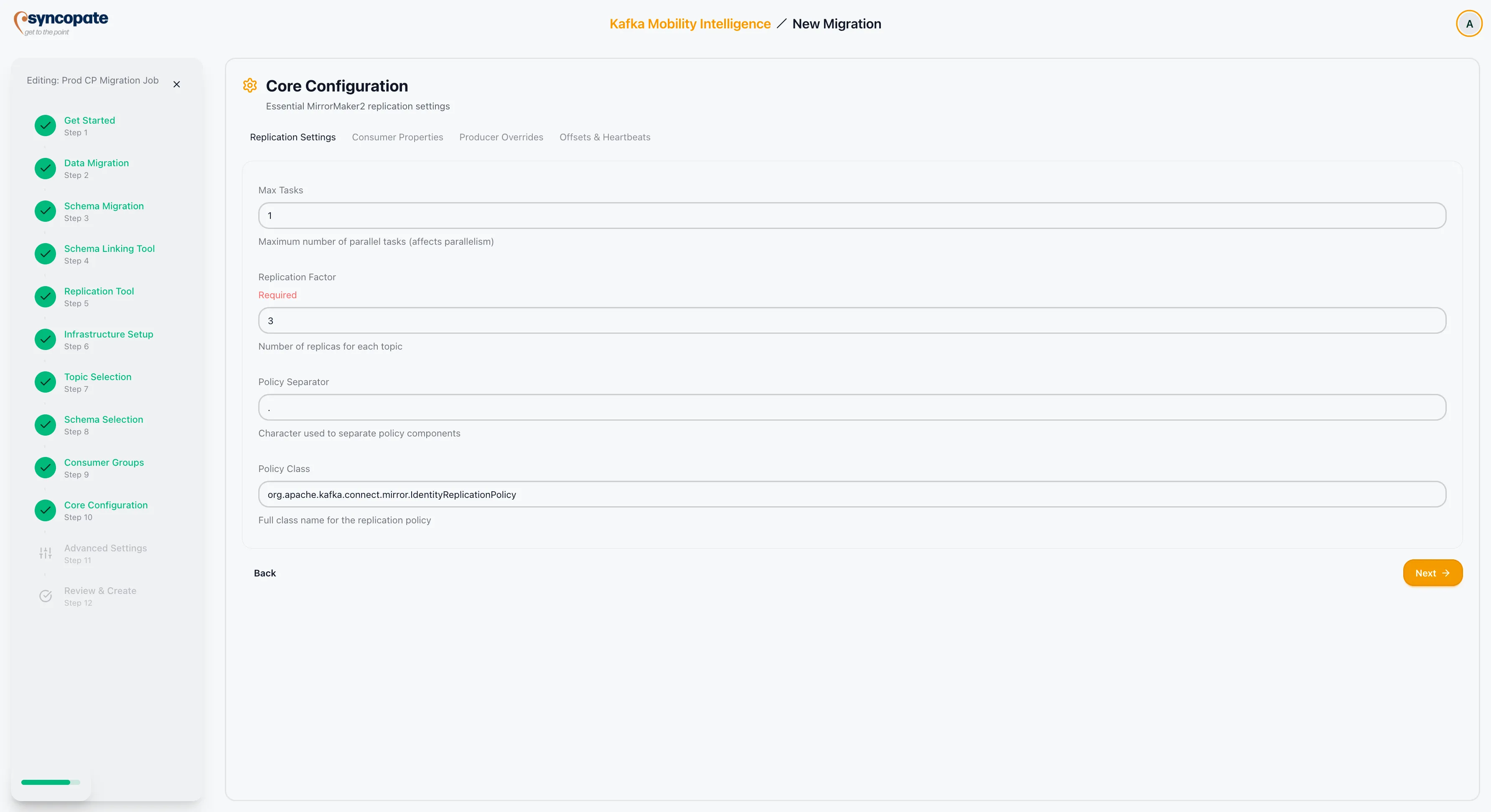Click the Back button
This screenshot has height=812, width=1491.
[x=265, y=573]
